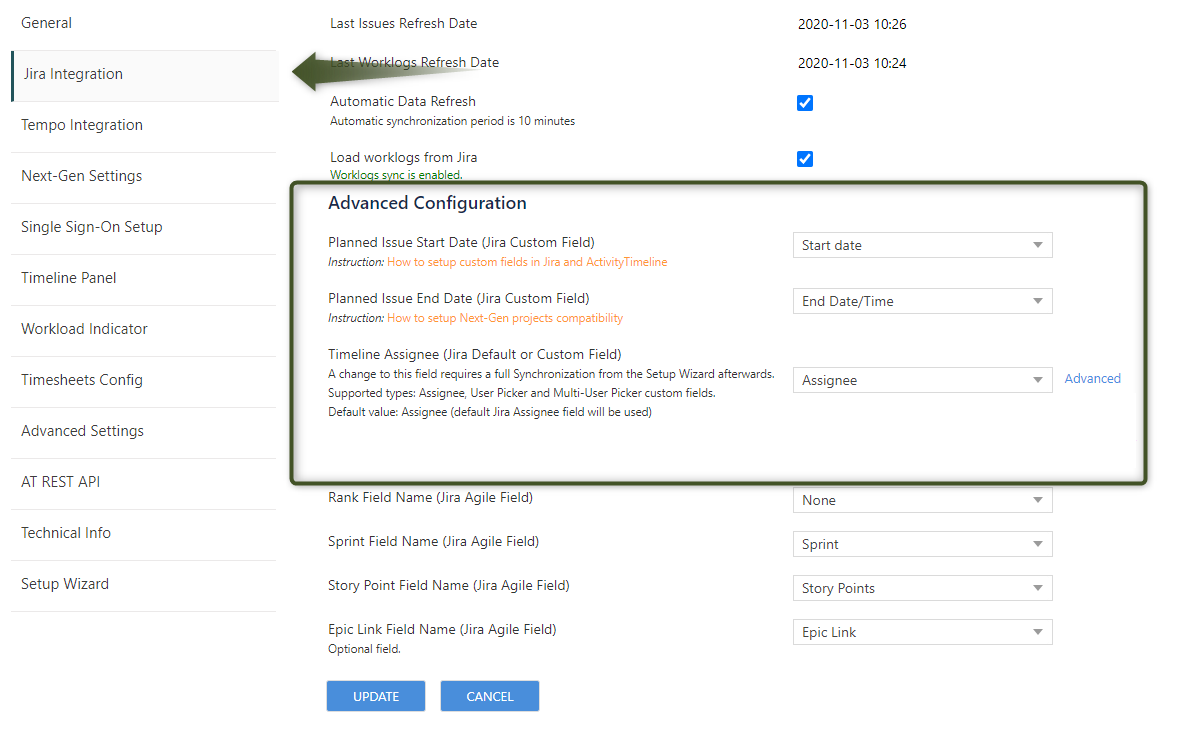Toggle Automatic Data Refresh checkbox
The width and height of the screenshot is (1187, 729).
pos(805,103)
